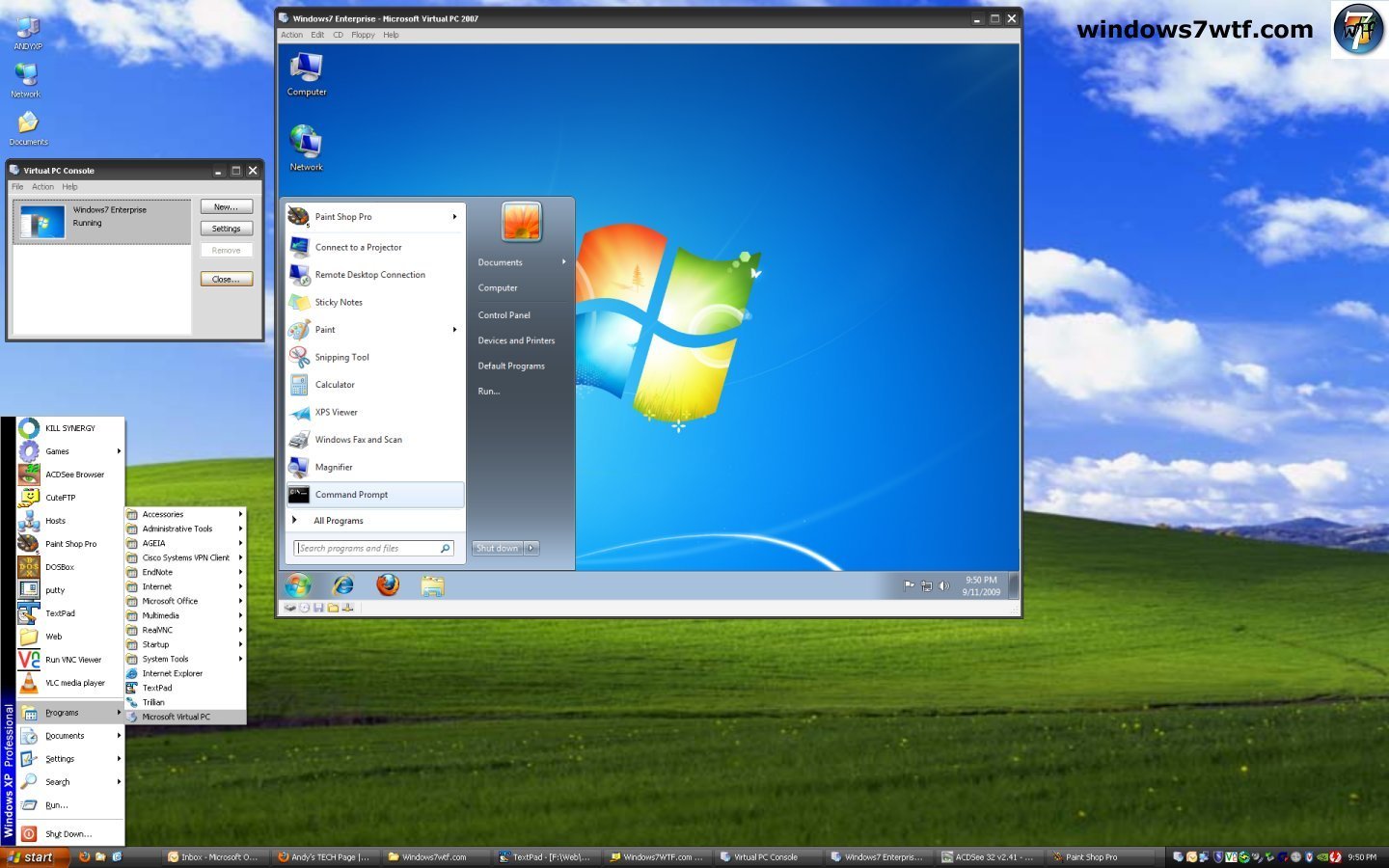Launch DOSBox from the XP Start menu
This screenshot has height=868, width=1389.
[69, 567]
